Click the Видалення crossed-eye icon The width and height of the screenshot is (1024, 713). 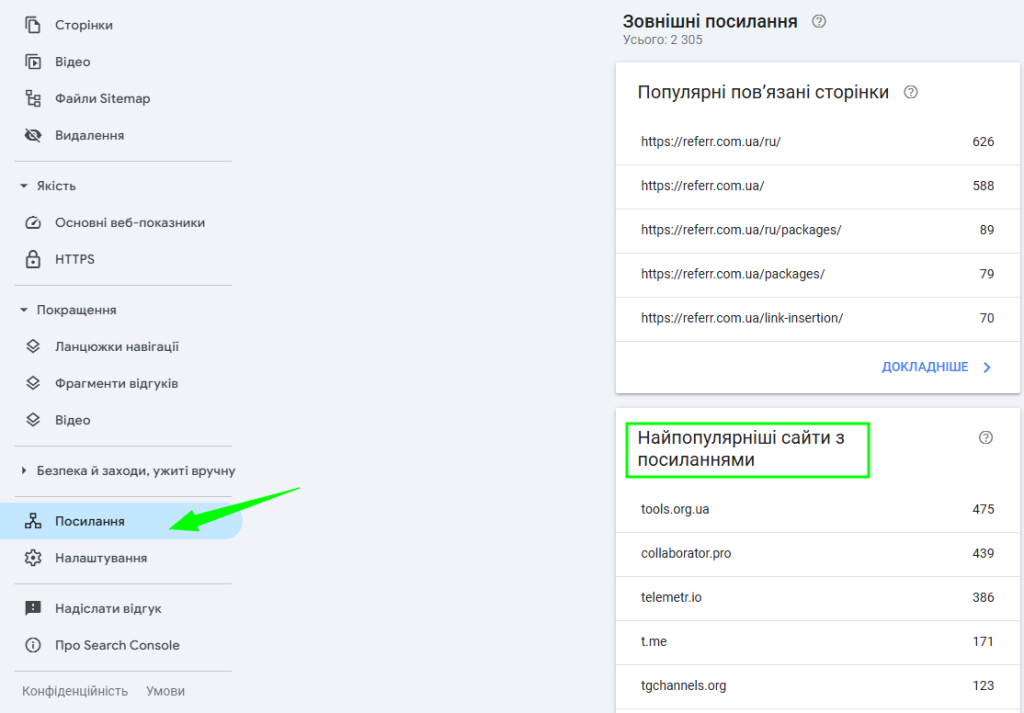(x=33, y=135)
